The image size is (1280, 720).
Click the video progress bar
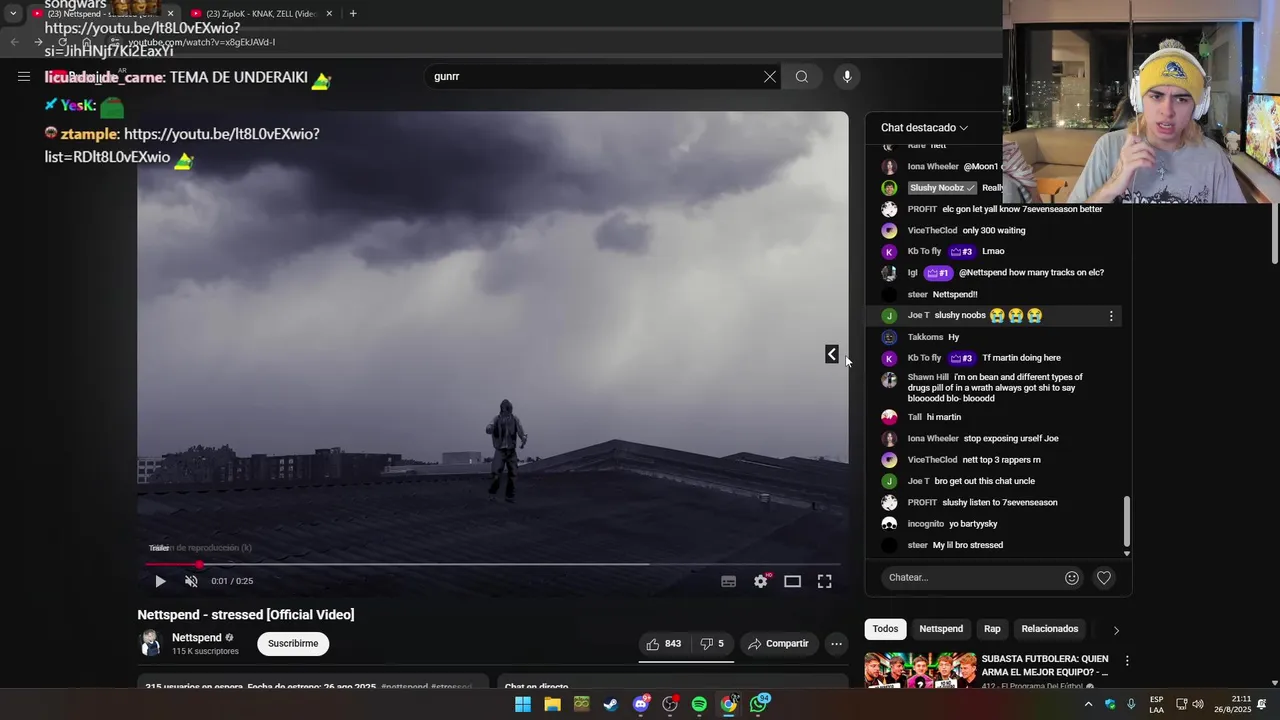pyautogui.click(x=492, y=565)
